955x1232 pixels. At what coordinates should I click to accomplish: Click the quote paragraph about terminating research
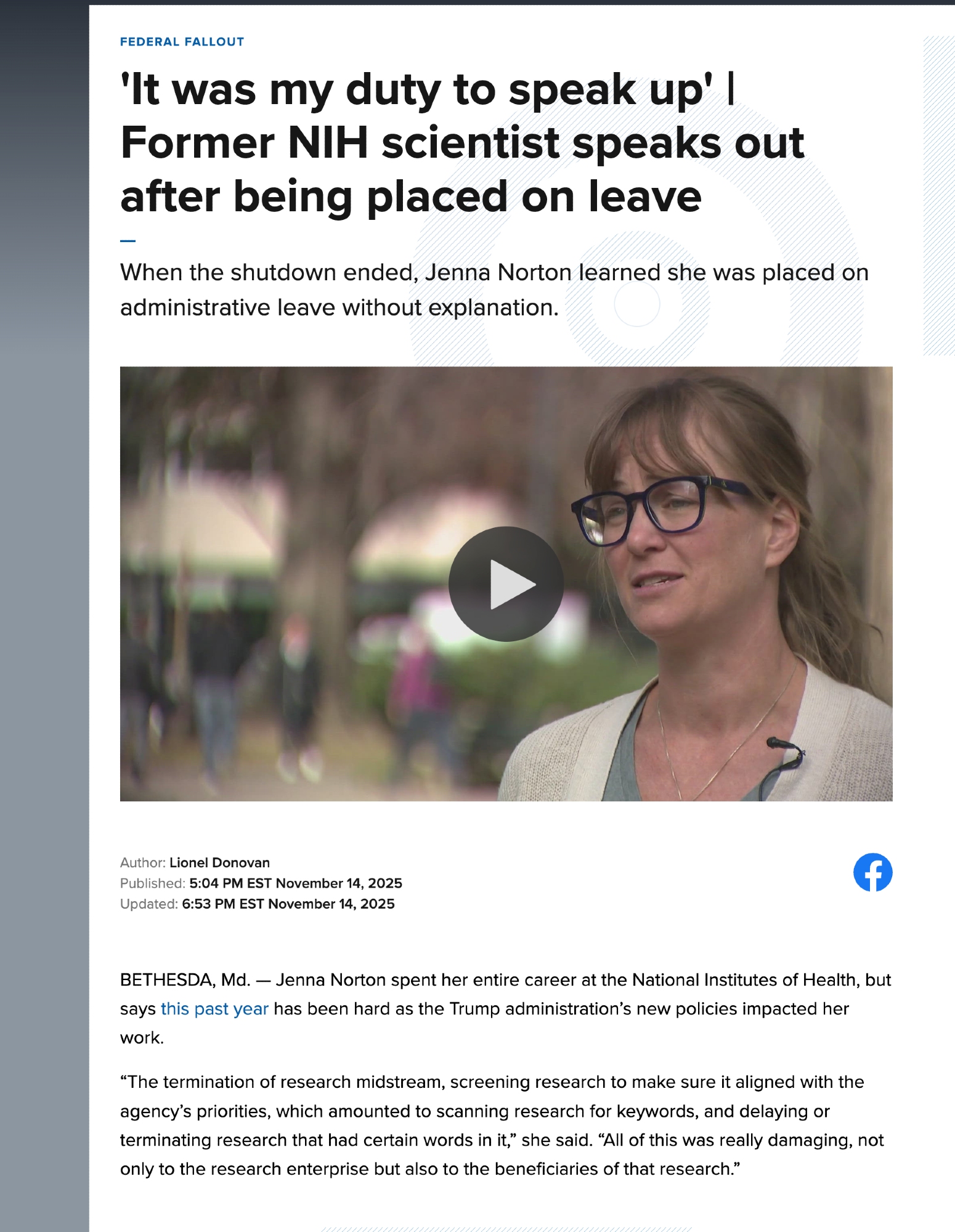point(502,1125)
